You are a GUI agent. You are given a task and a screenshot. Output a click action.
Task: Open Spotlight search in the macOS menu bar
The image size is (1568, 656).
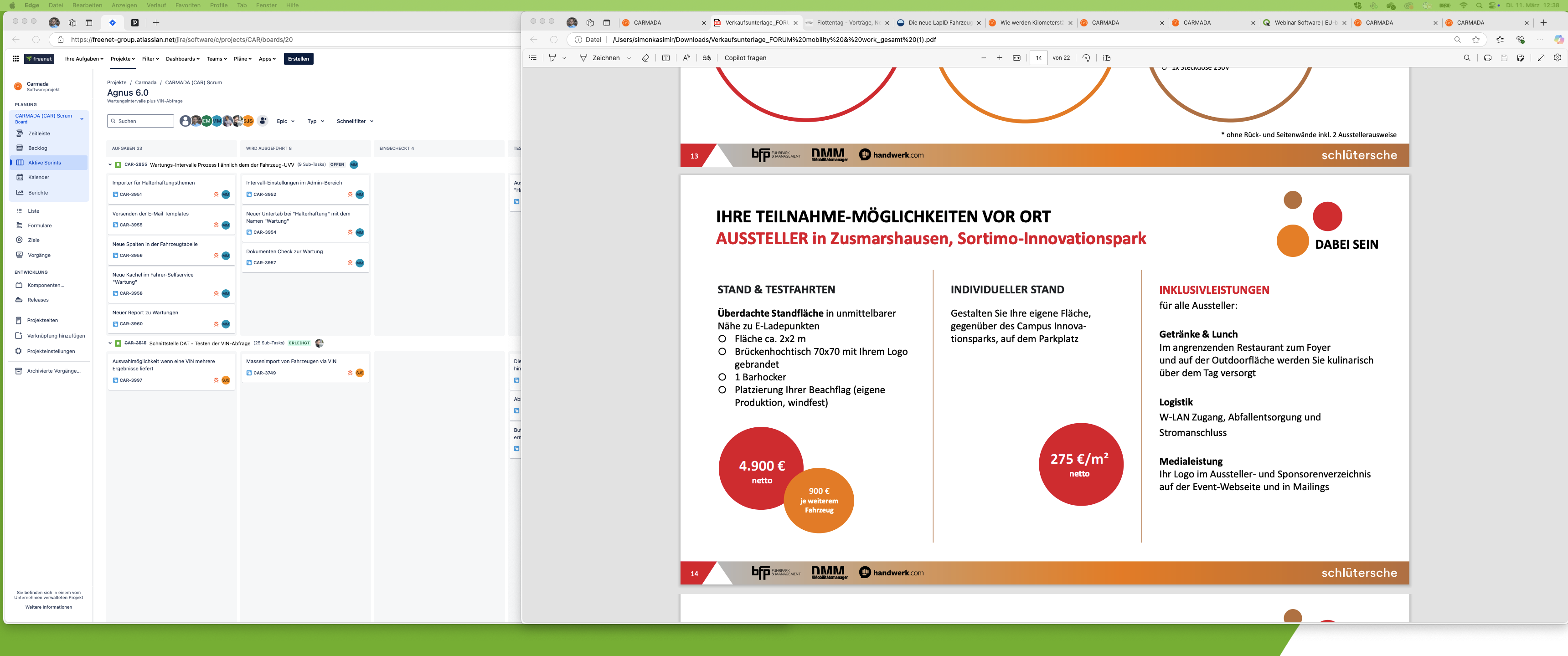1479,5
